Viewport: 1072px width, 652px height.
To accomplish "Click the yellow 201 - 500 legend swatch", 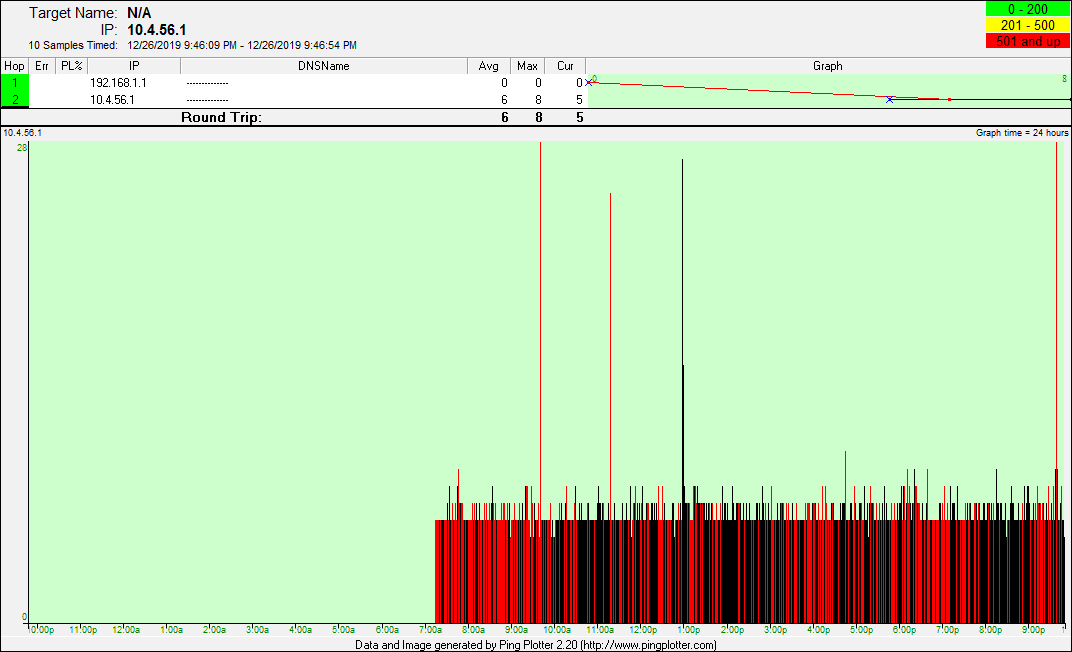I will [x=1027, y=25].
